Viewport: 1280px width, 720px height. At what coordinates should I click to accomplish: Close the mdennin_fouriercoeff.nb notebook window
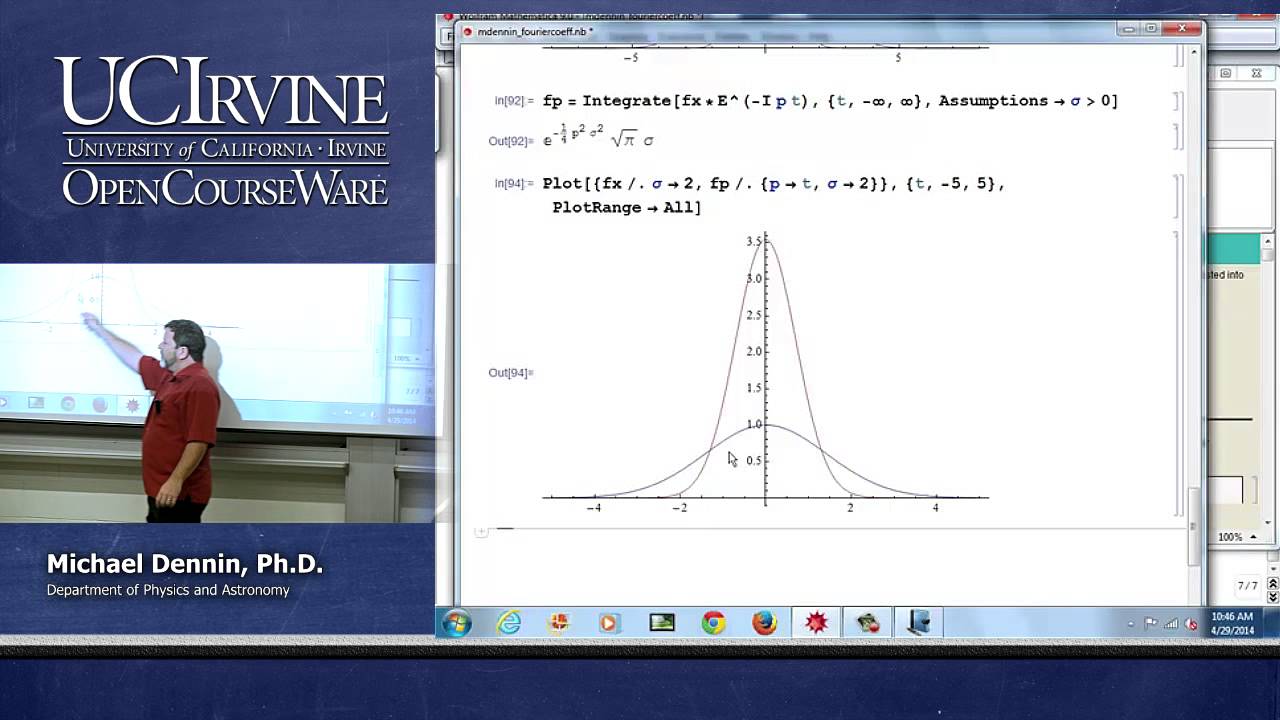1182,29
